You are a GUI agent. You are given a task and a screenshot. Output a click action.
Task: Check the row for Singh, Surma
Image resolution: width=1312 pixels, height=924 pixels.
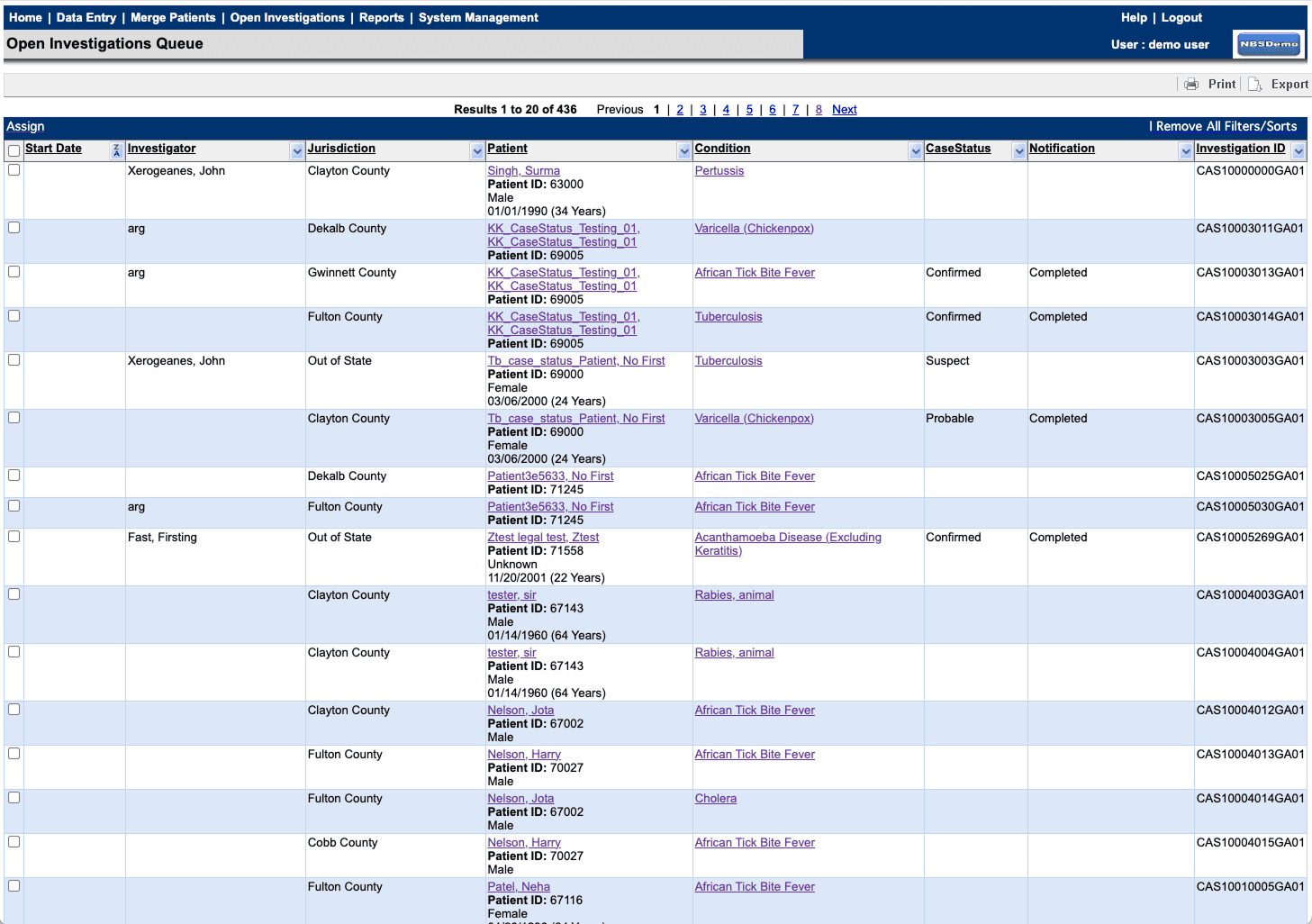pyautogui.click(x=14, y=170)
